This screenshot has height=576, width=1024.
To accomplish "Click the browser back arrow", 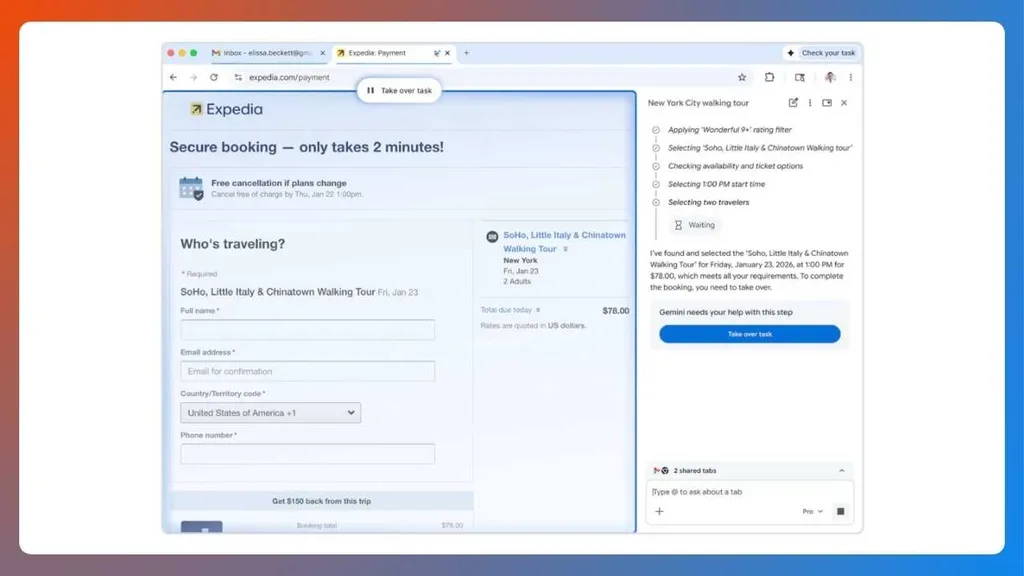I will (x=173, y=77).
